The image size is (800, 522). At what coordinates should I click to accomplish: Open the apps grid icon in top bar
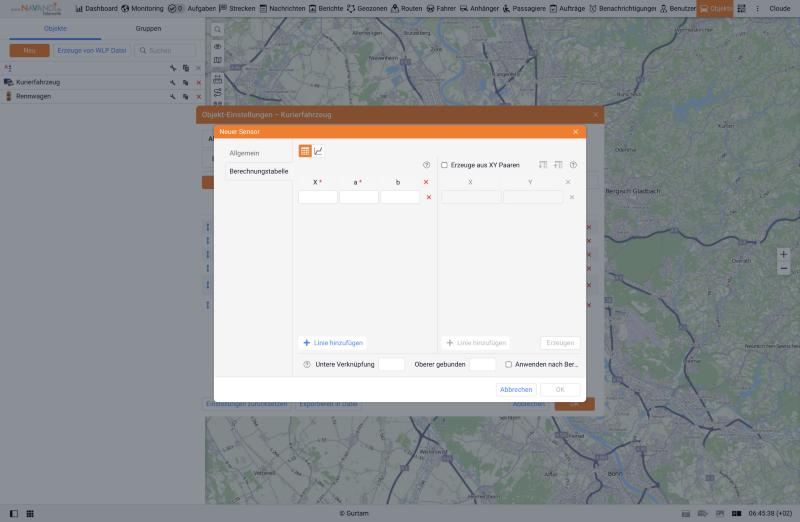(741, 9)
